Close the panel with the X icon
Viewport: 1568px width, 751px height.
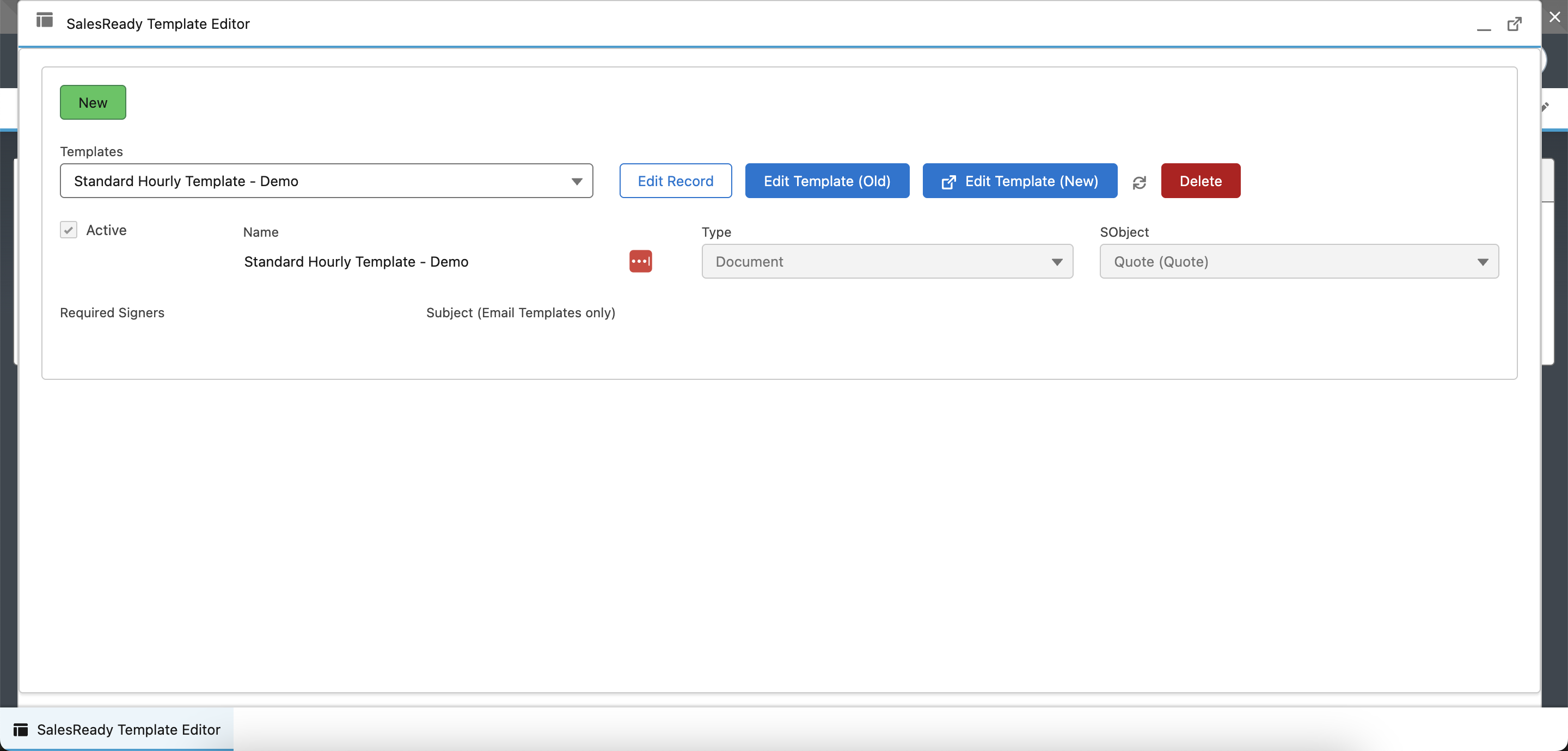[1554, 16]
